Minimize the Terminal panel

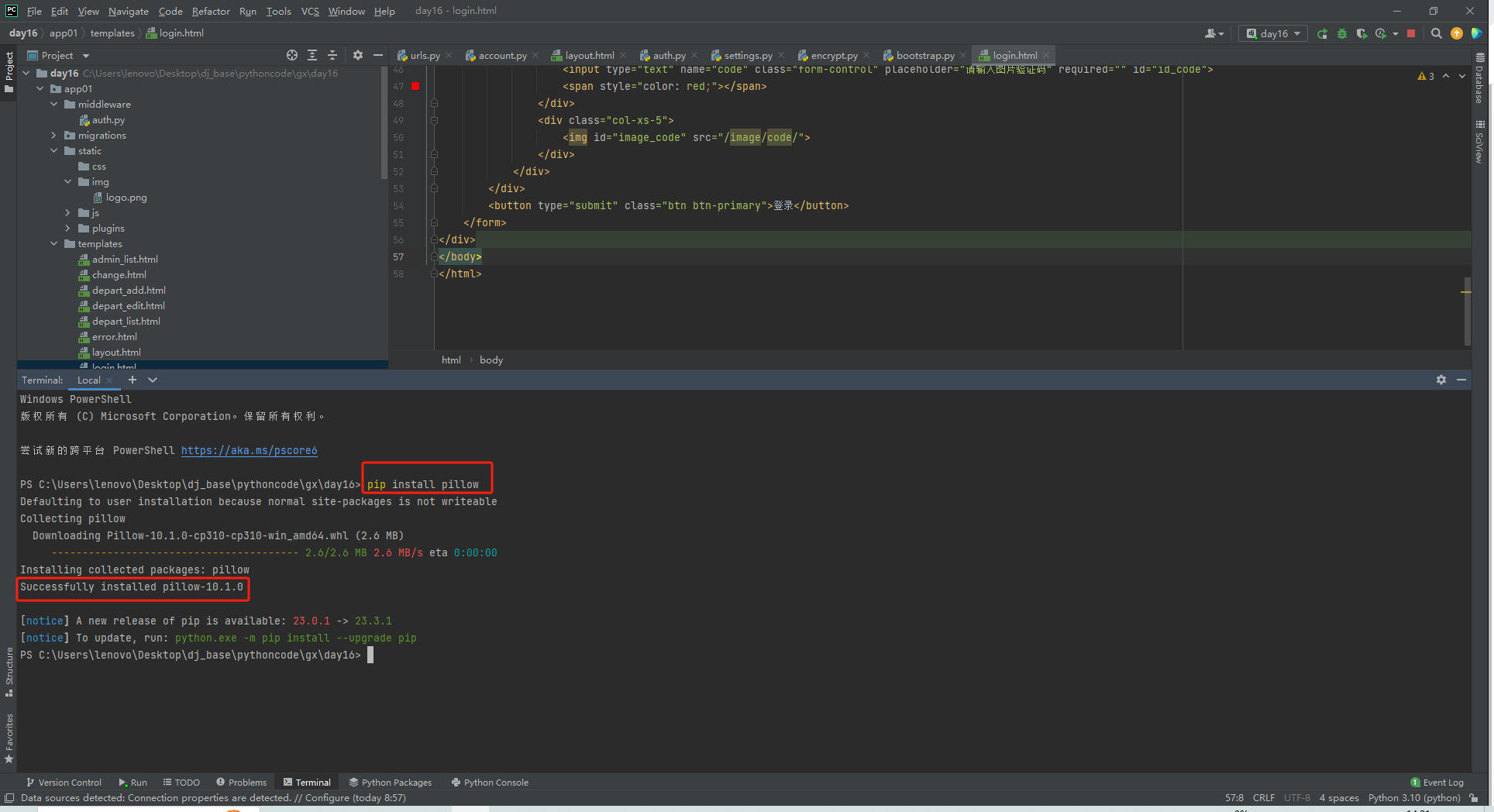coord(1461,380)
